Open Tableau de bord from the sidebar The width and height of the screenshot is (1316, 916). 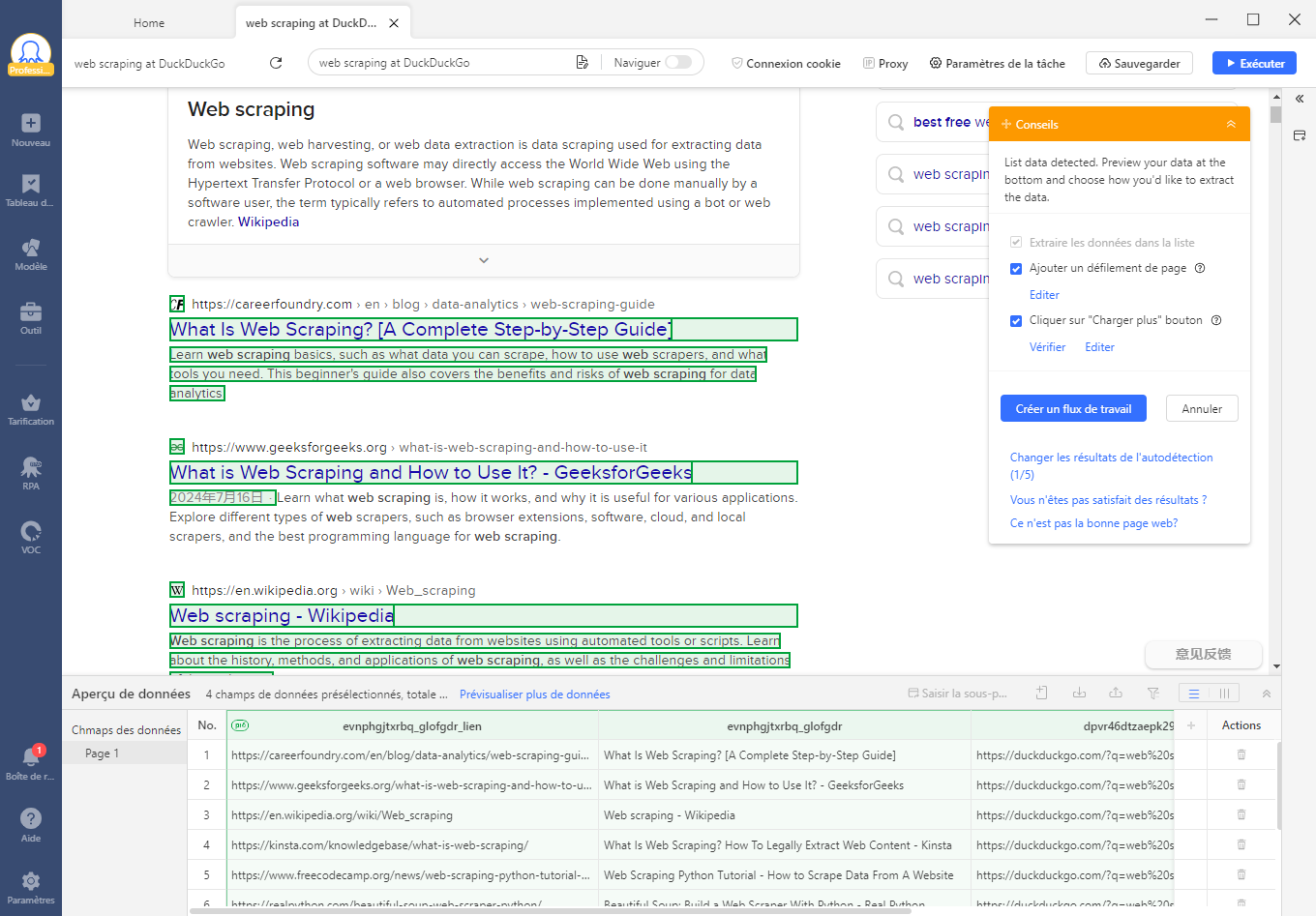click(31, 191)
